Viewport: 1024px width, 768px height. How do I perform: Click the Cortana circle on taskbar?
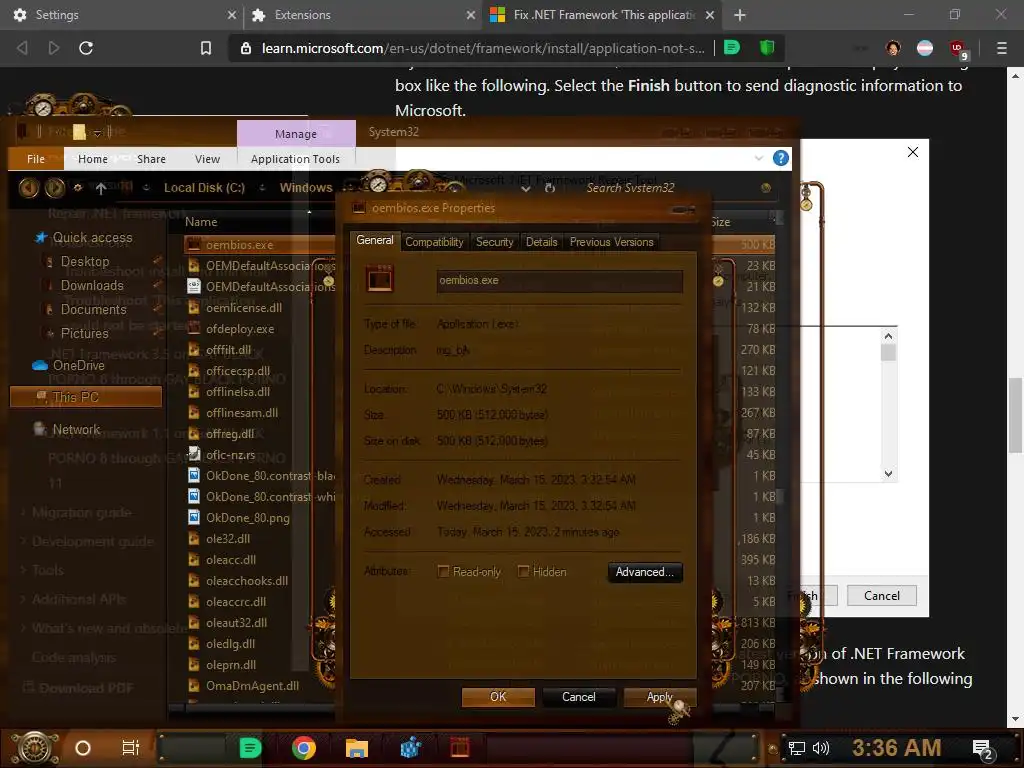click(83, 748)
